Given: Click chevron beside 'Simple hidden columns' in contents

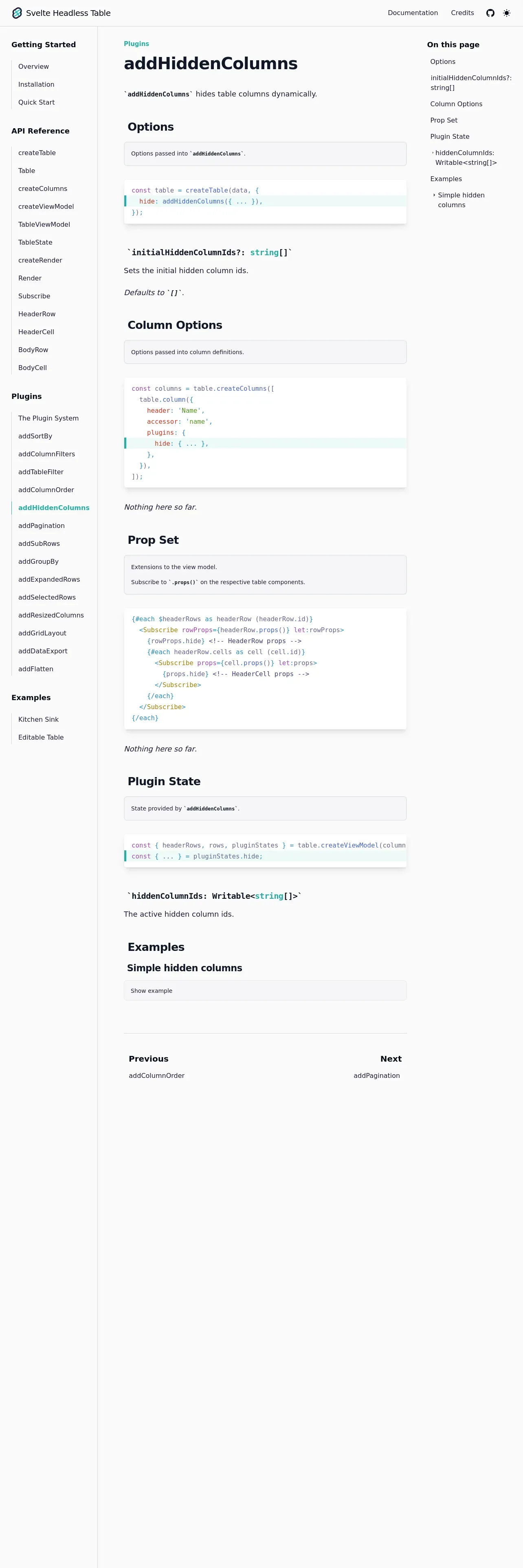Looking at the screenshot, I should (434, 195).
